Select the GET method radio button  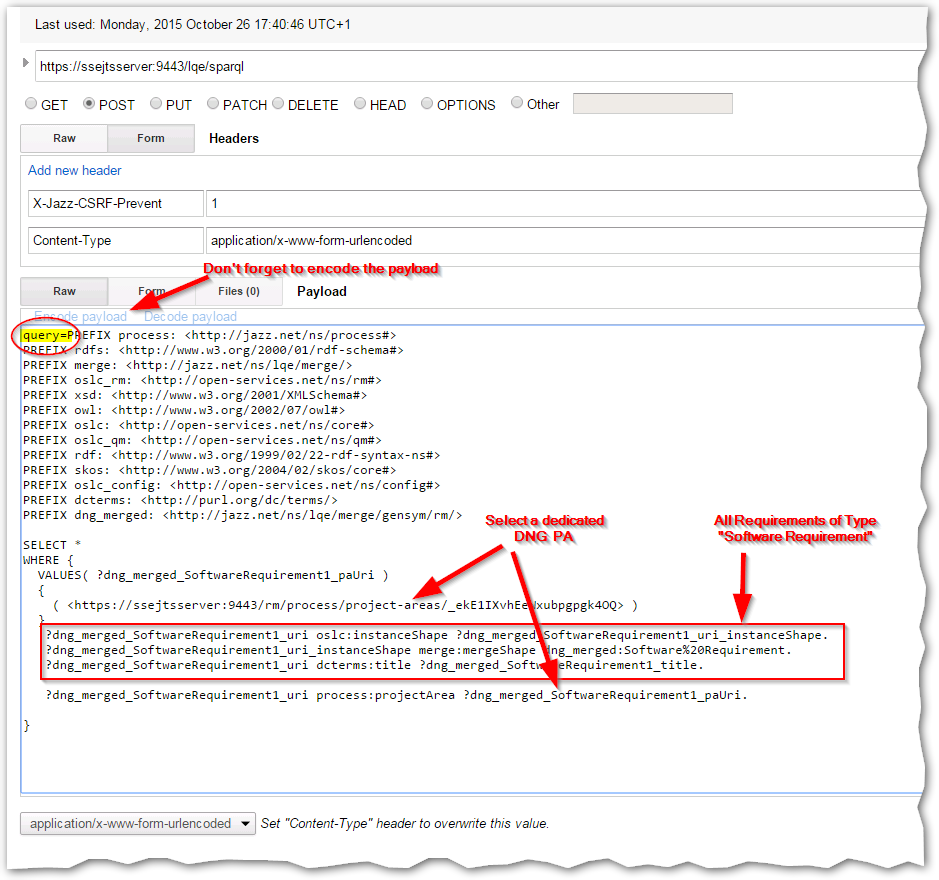[31, 104]
